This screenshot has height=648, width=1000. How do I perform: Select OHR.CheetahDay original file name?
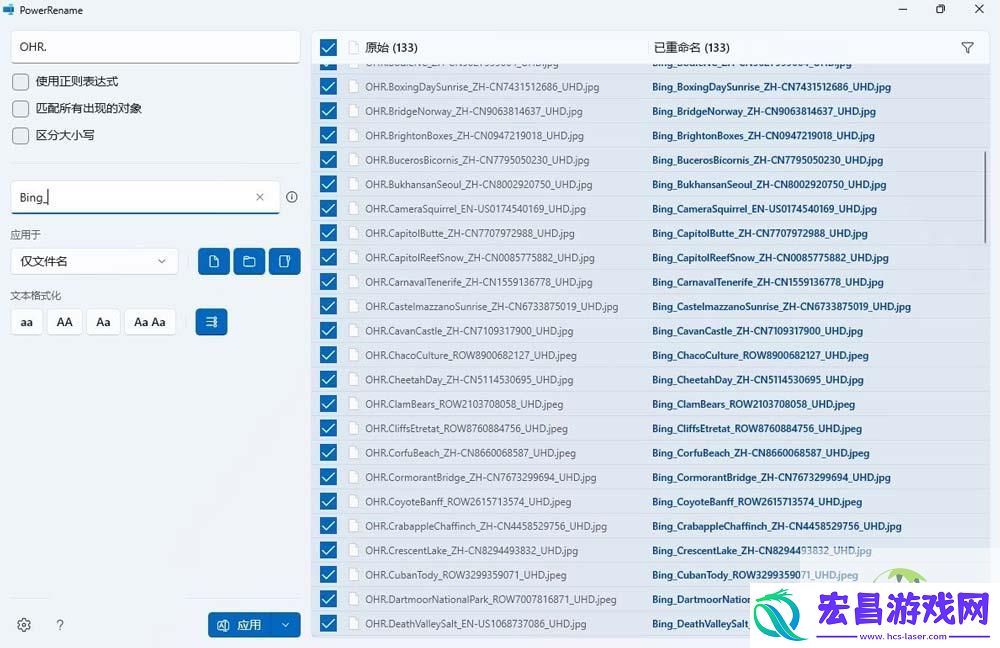[x=469, y=379]
